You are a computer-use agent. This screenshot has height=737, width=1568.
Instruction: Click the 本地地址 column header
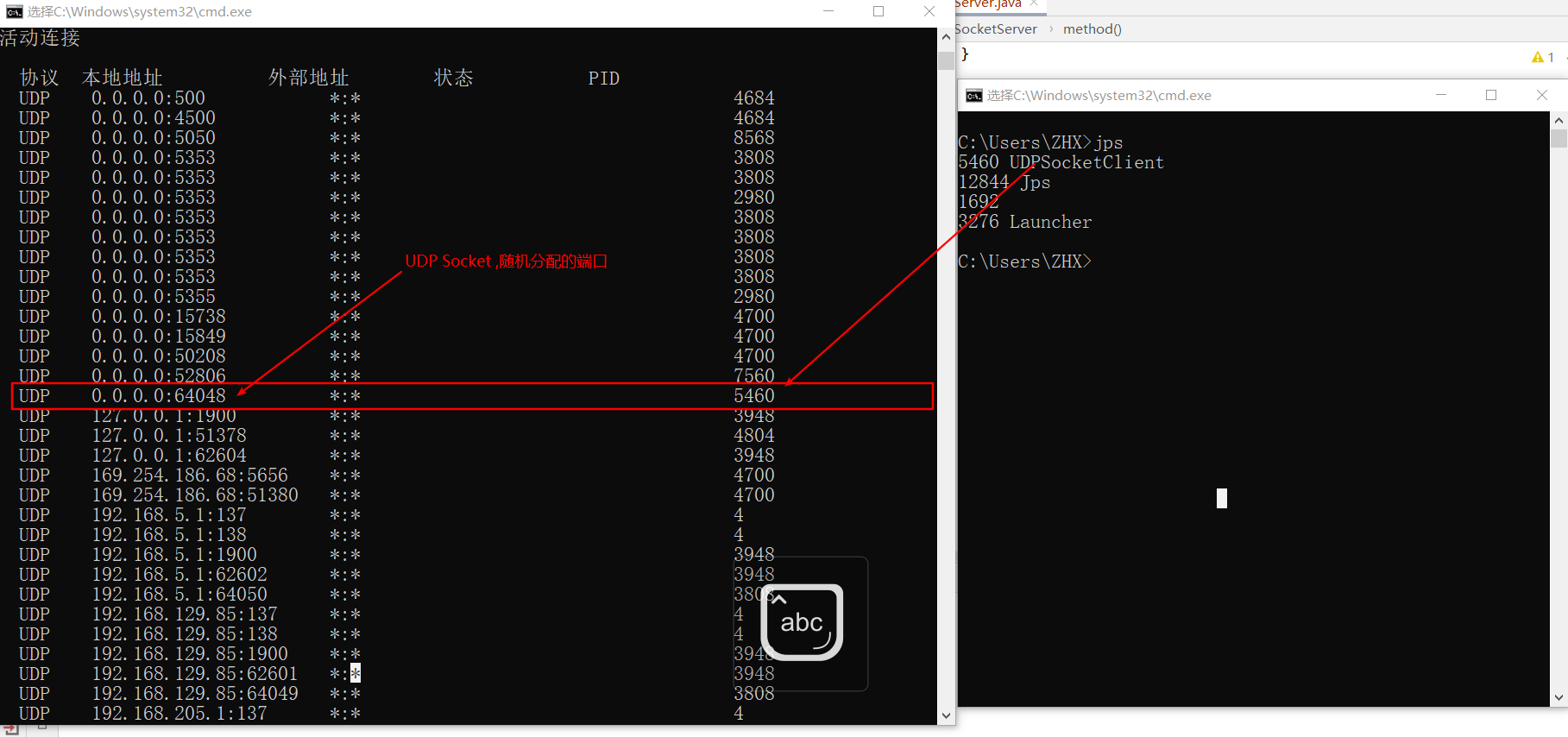[123, 78]
